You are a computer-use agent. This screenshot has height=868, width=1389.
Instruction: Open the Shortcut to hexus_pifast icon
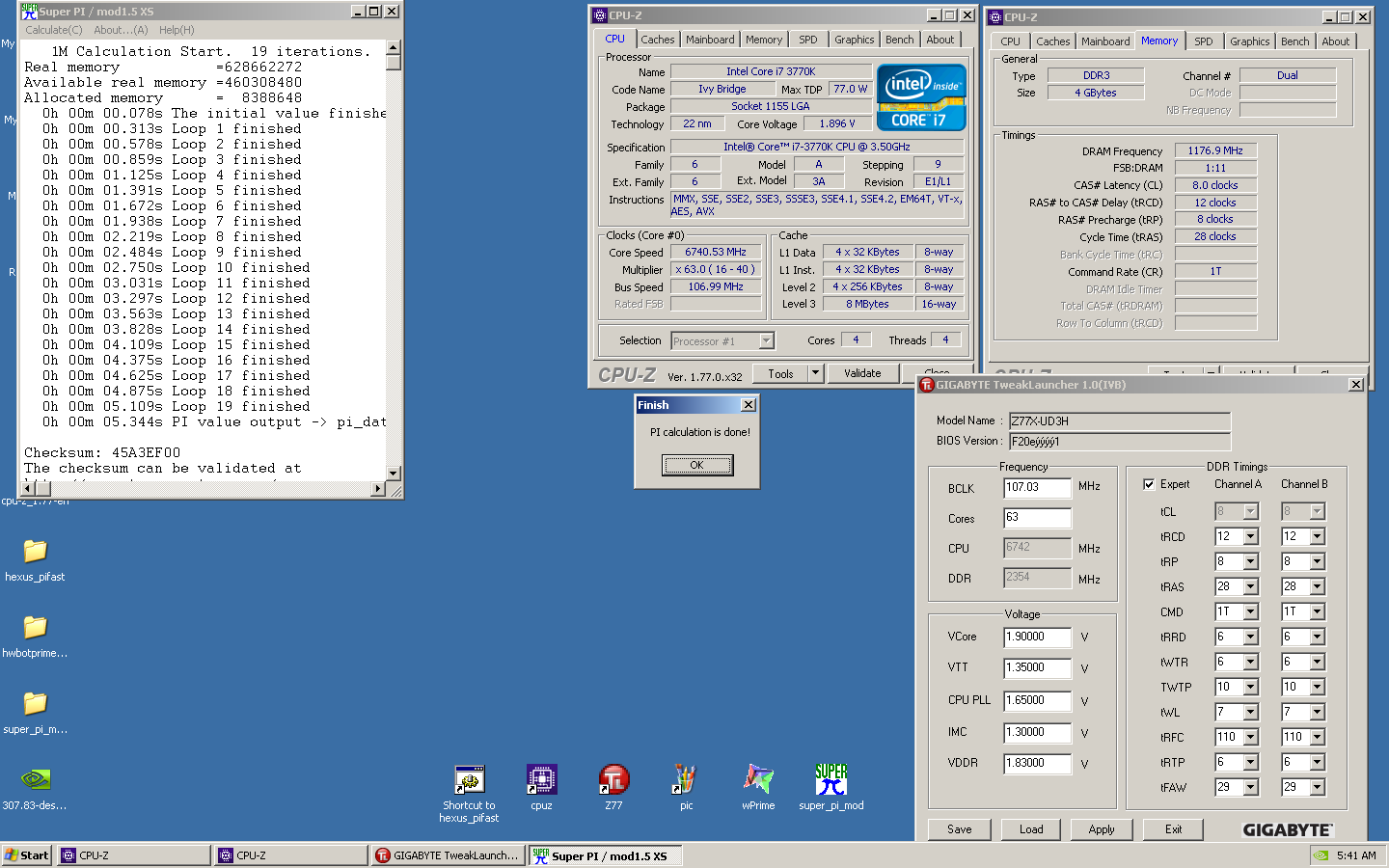point(469,779)
